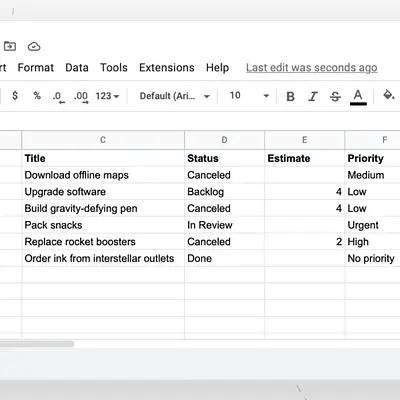Increase decimal places button

coord(81,97)
